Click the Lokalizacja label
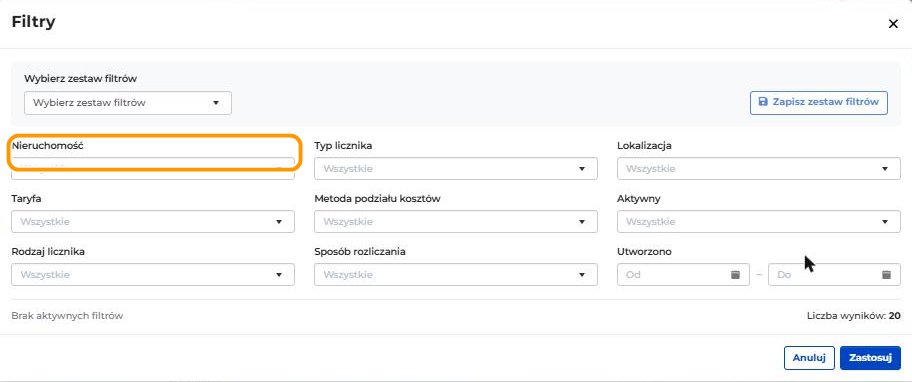The image size is (912, 382). [x=644, y=146]
